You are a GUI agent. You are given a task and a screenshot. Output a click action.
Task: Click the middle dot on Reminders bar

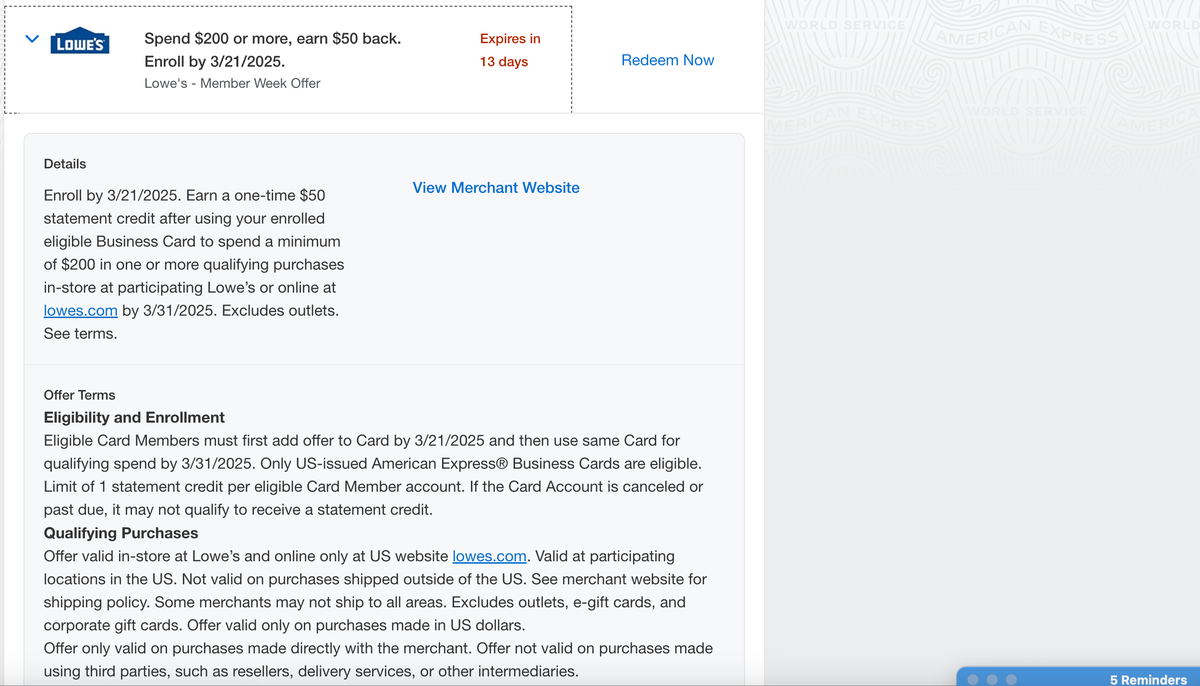click(991, 678)
